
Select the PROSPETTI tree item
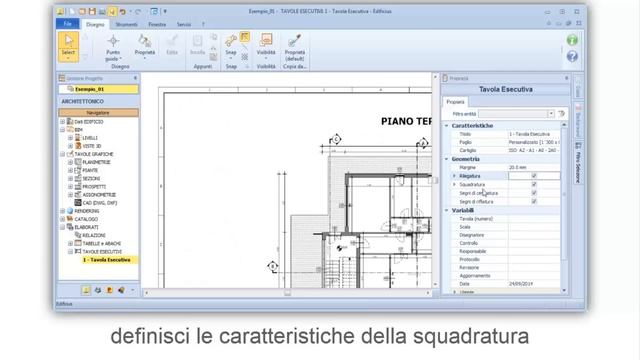pyautogui.click(x=94, y=187)
